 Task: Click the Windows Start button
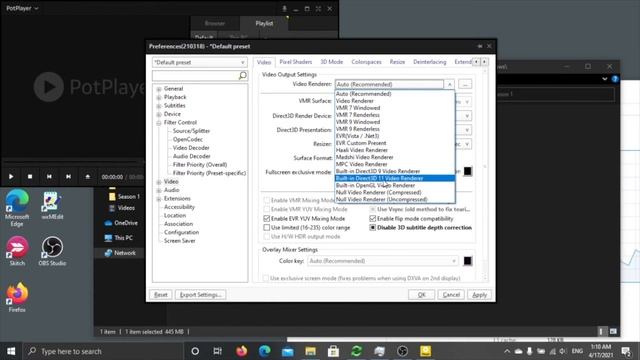coord(11,351)
